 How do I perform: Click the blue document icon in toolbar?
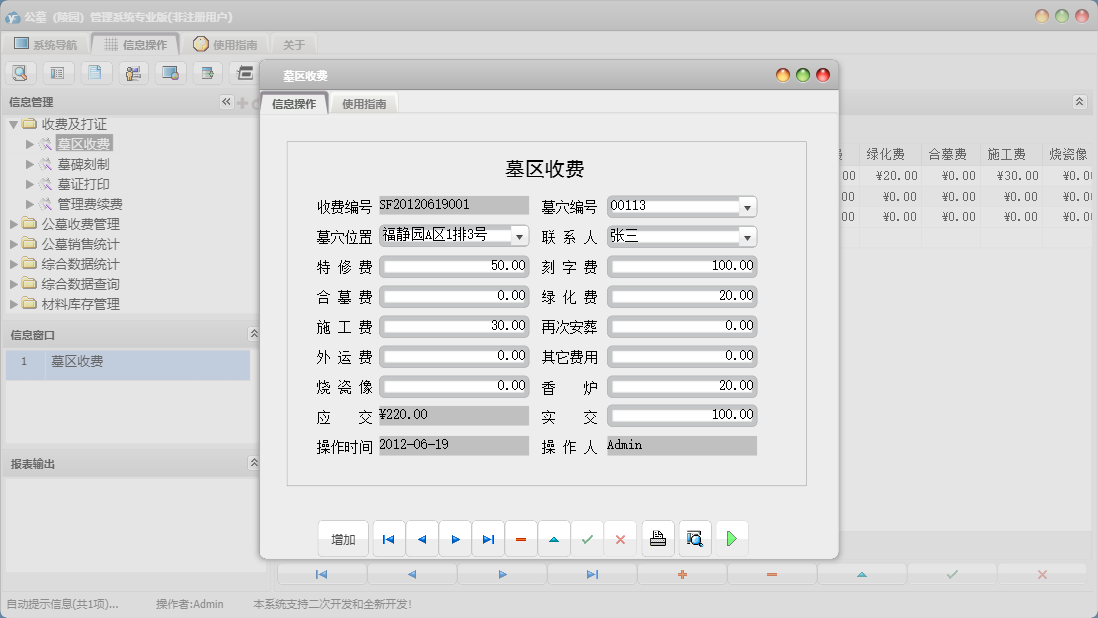tap(96, 72)
